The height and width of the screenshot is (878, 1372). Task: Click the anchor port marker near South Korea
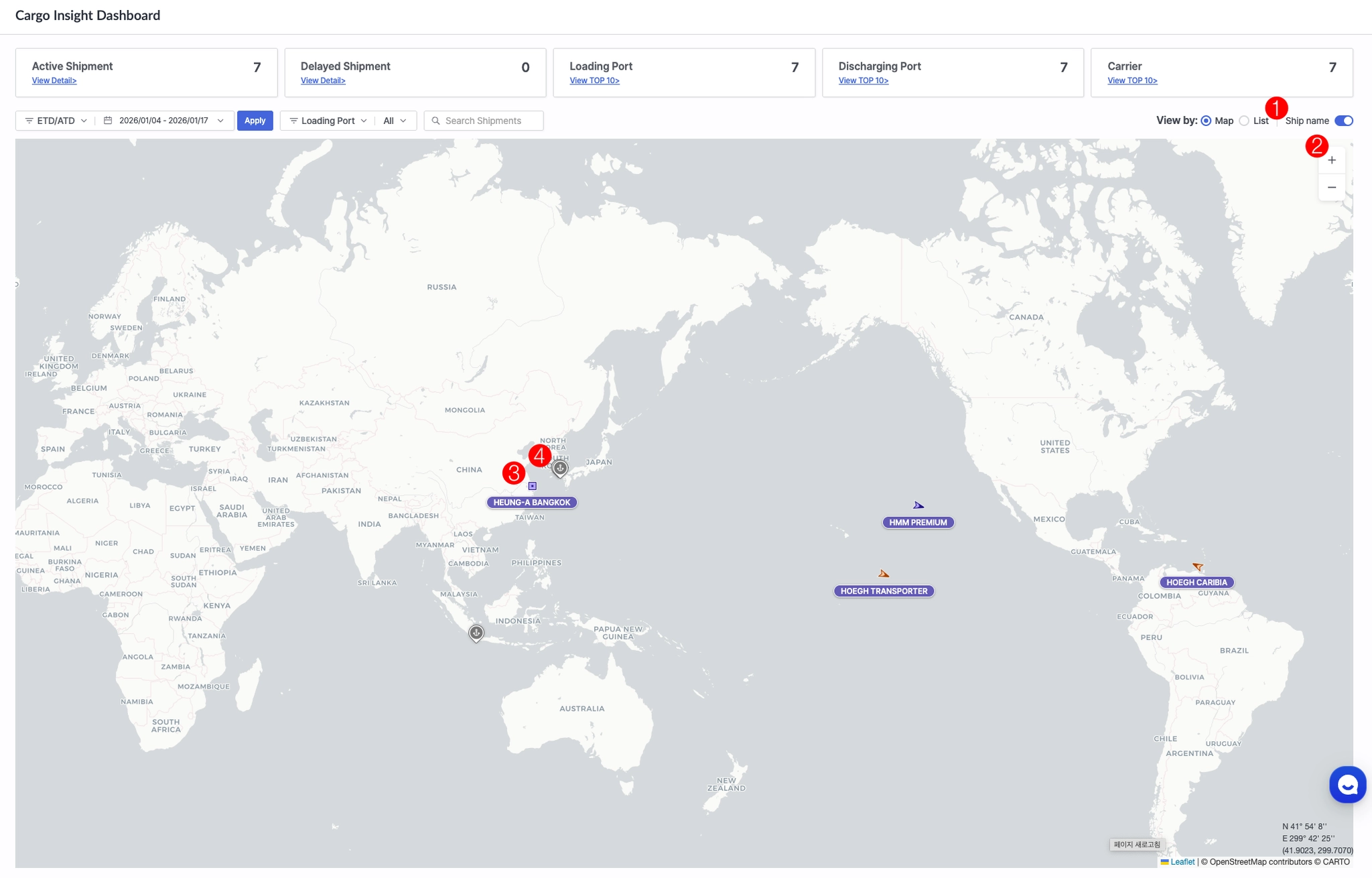(560, 468)
